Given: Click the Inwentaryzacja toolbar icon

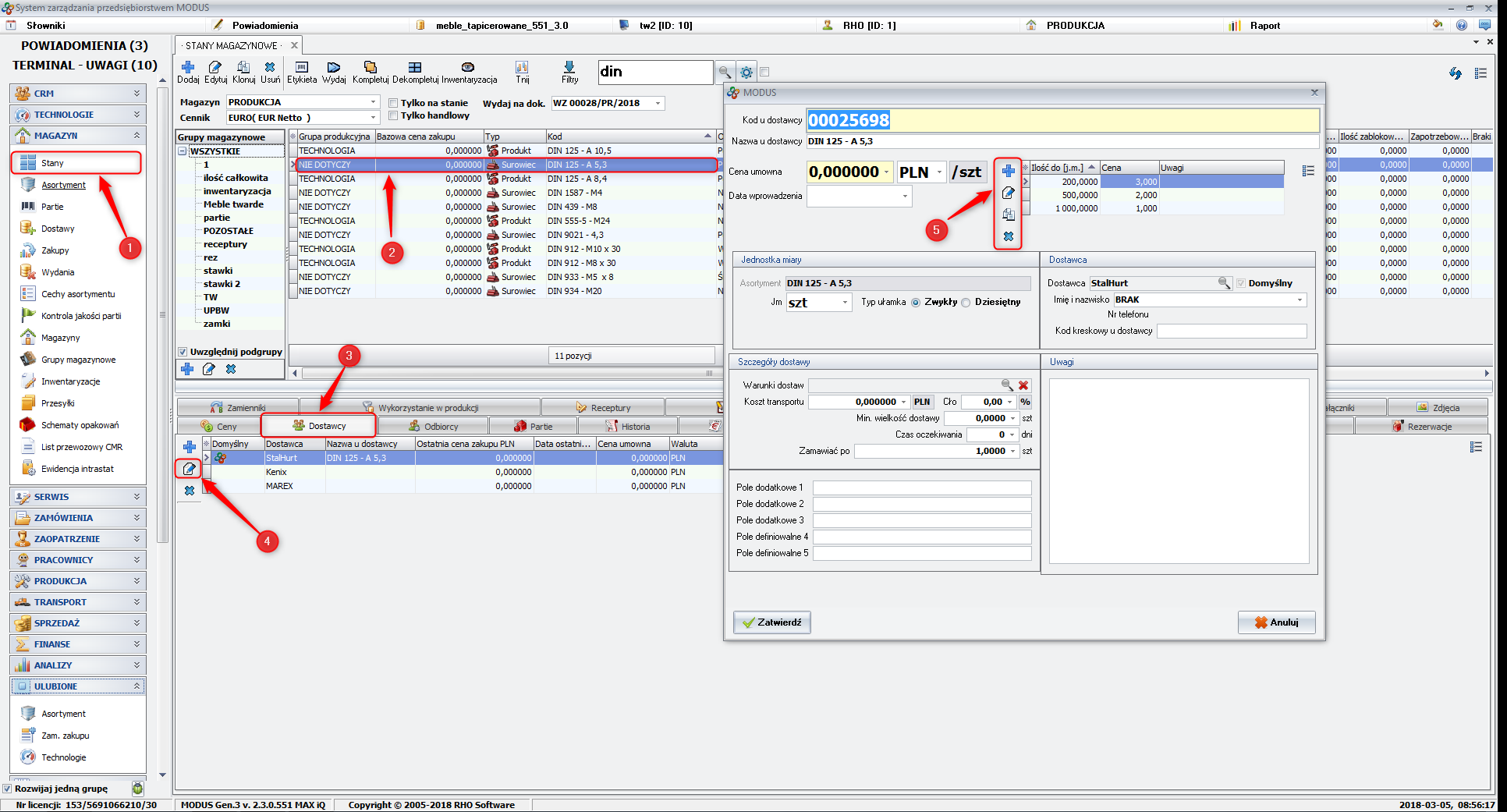Looking at the screenshot, I should pyautogui.click(x=468, y=68).
